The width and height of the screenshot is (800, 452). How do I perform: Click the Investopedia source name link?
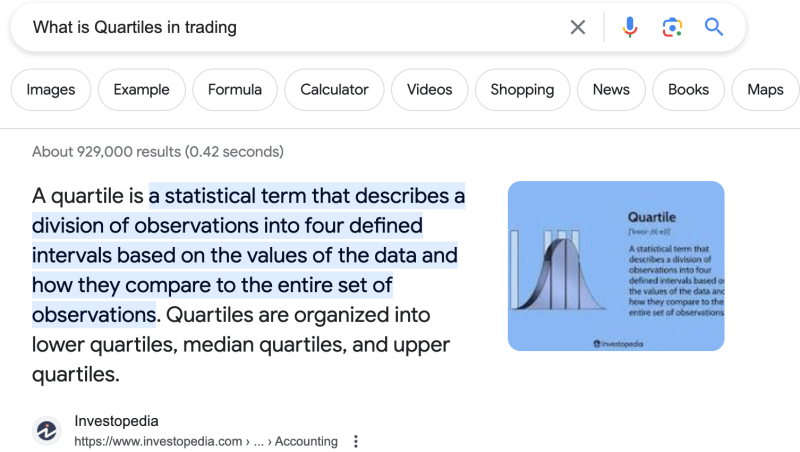click(x=116, y=421)
